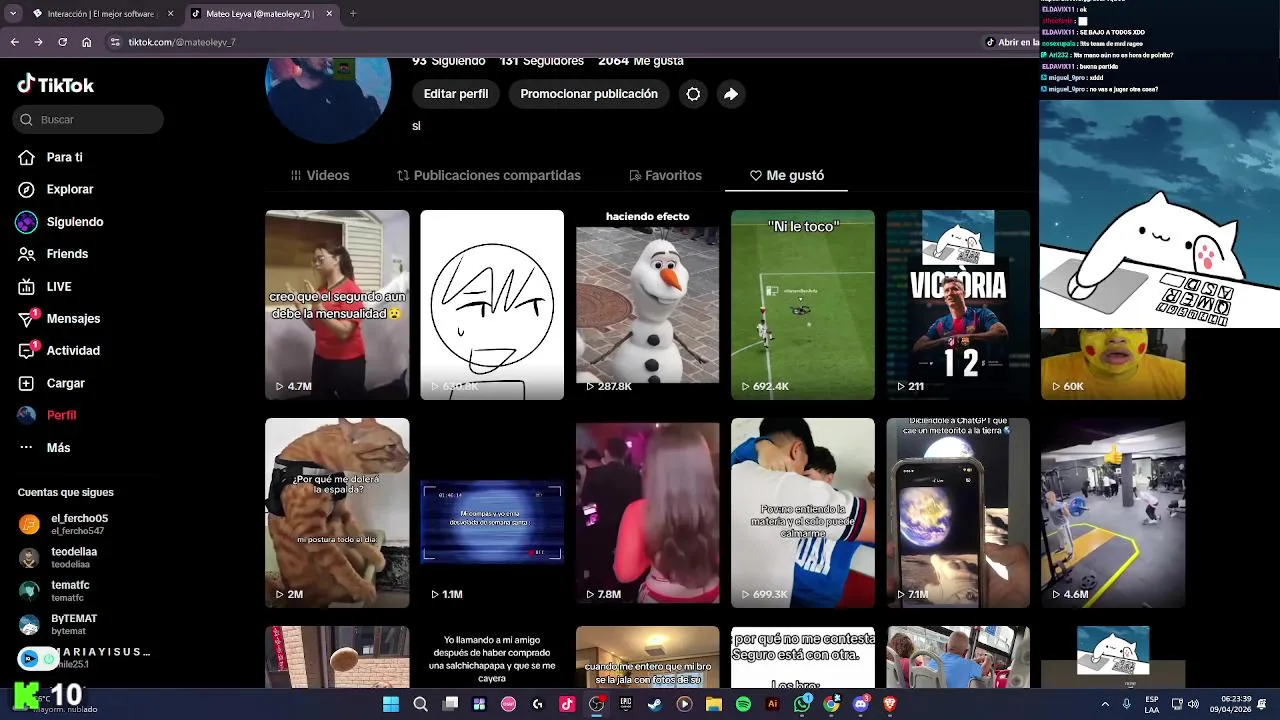Click the profile avatar picture
Image resolution: width=1280 pixels, height=720 pixels.
(x=328, y=100)
